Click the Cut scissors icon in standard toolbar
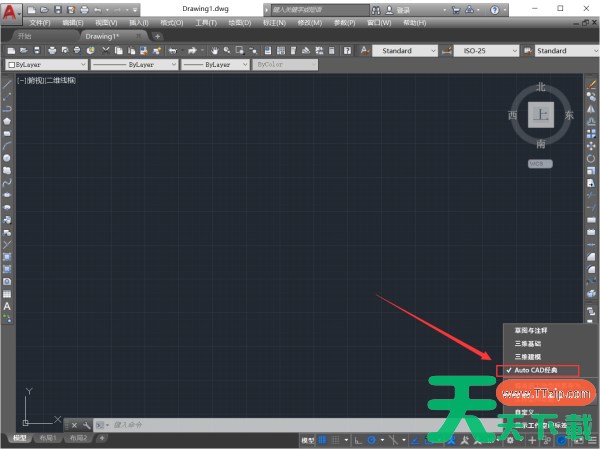The height and width of the screenshot is (449, 600). point(106,51)
